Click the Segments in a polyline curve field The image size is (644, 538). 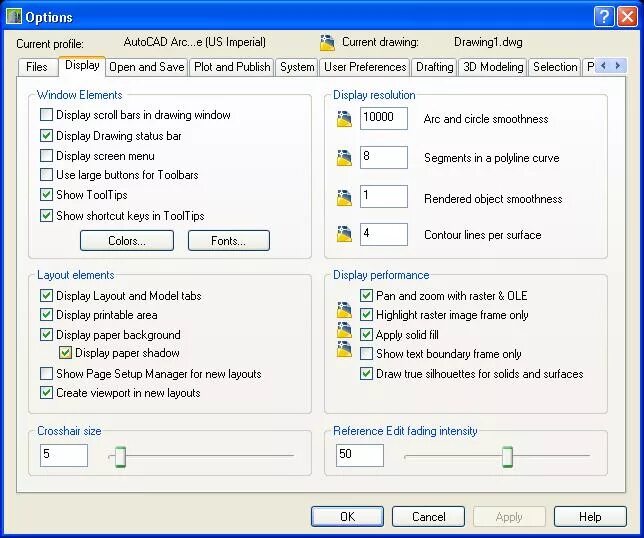[x=384, y=157]
